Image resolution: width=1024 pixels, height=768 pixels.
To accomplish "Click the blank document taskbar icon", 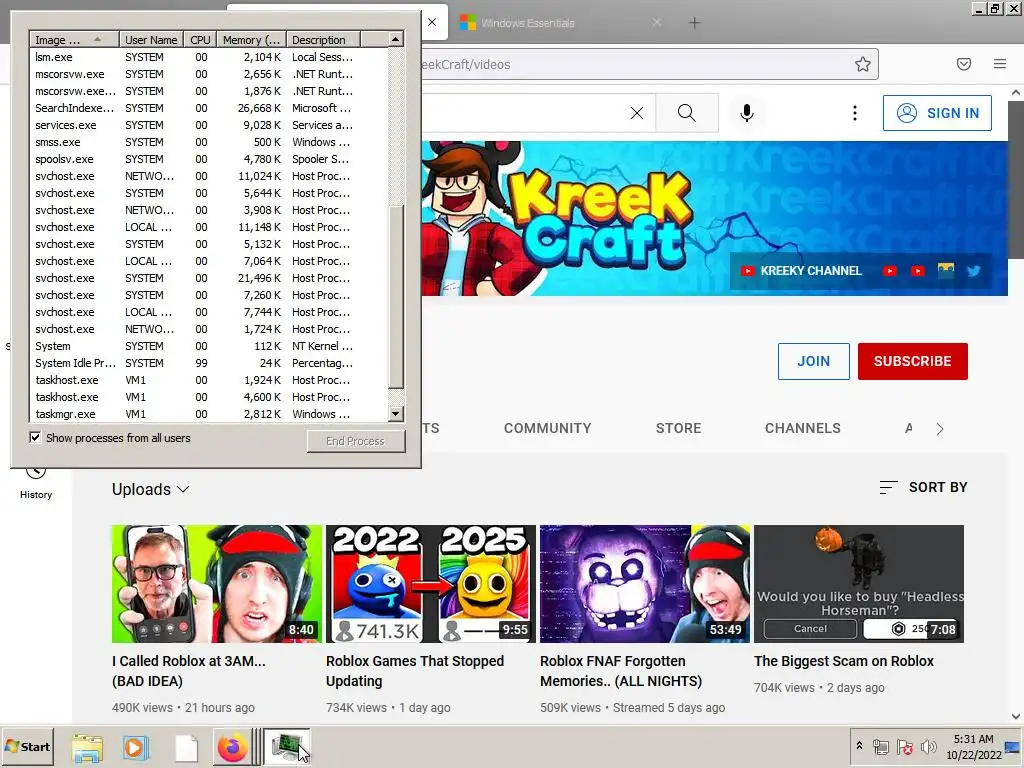I will pos(186,748).
